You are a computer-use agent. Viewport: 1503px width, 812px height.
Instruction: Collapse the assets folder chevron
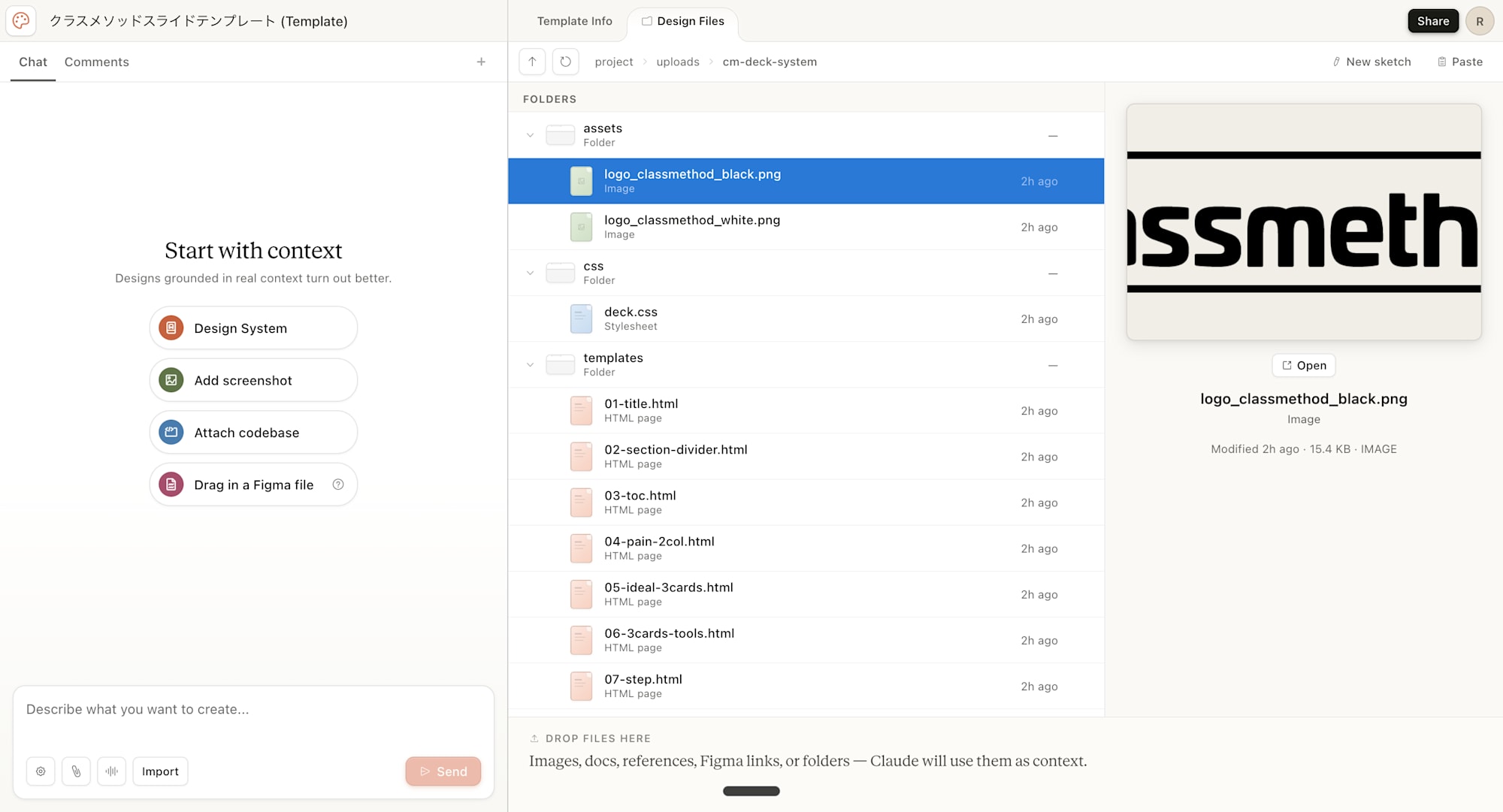click(530, 135)
